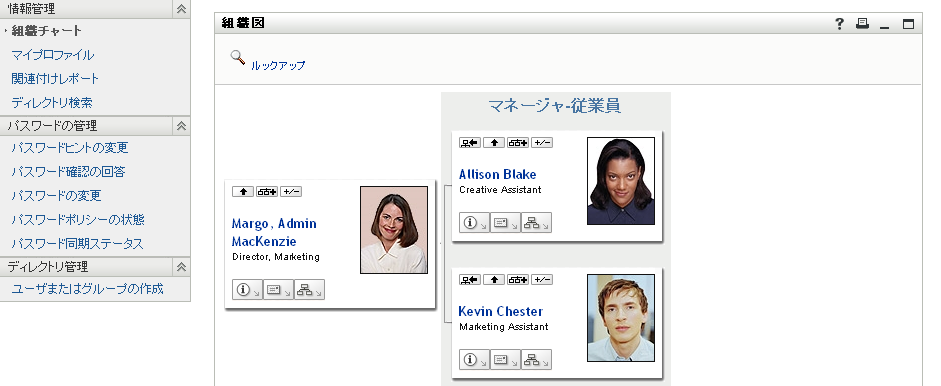Select 組織チャート in sidebar
This screenshot has width=941, height=386.
(x=47, y=31)
